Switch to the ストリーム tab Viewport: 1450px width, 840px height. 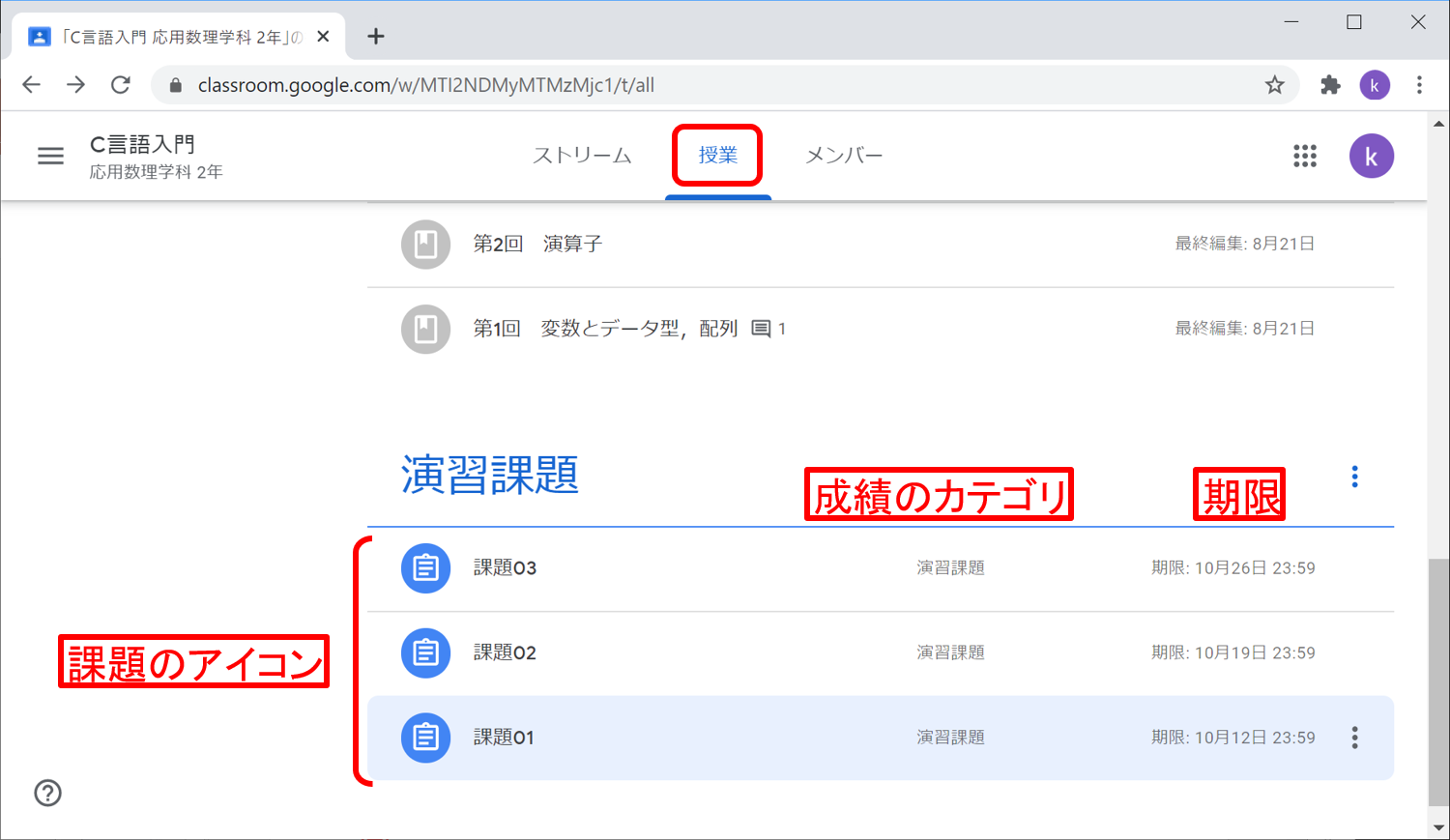[582, 156]
